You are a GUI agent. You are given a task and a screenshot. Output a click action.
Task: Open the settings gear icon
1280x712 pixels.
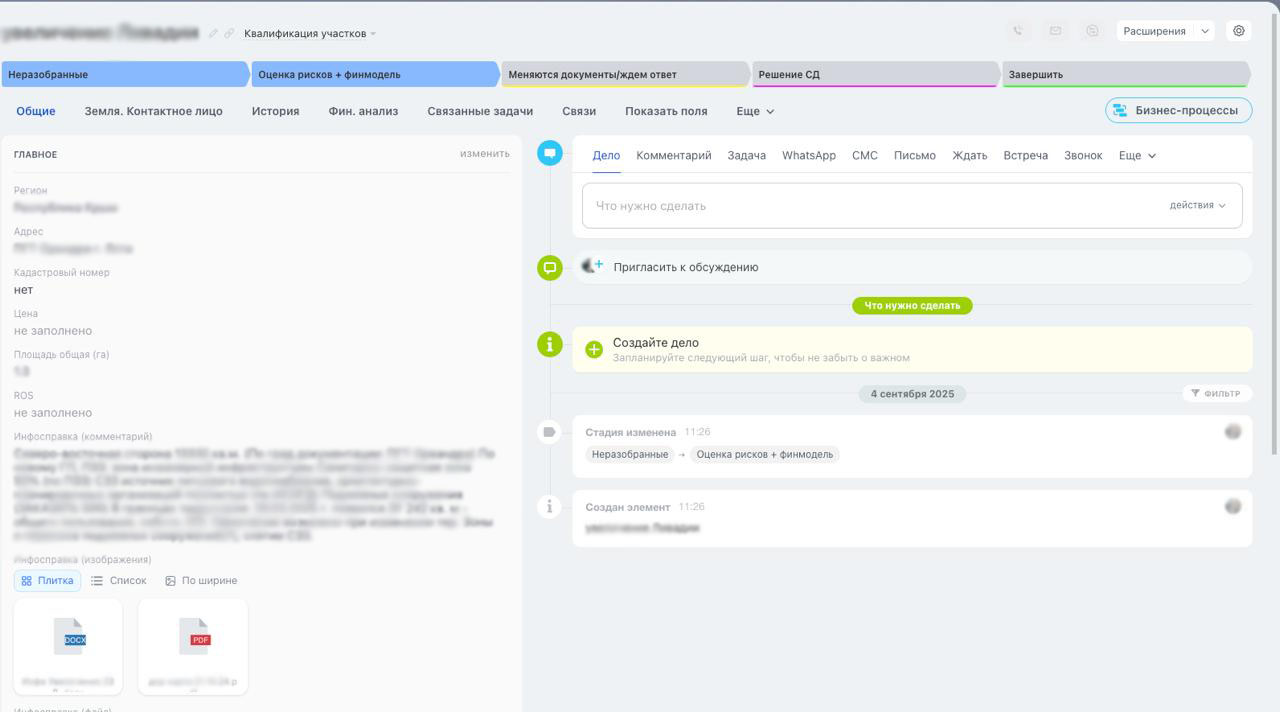tap(1239, 31)
